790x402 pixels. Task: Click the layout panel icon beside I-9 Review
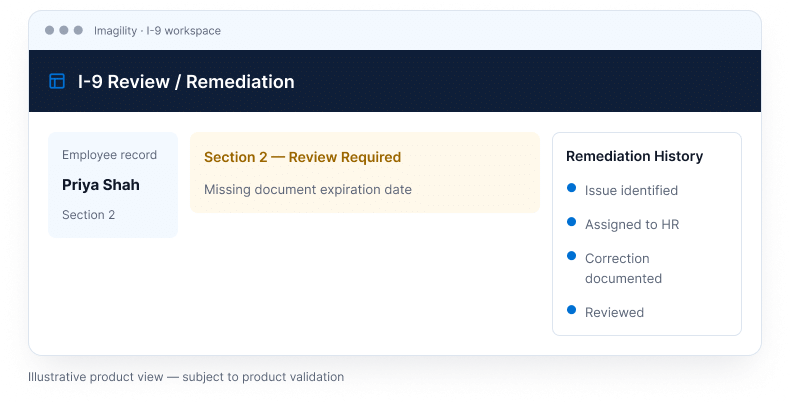point(57,81)
